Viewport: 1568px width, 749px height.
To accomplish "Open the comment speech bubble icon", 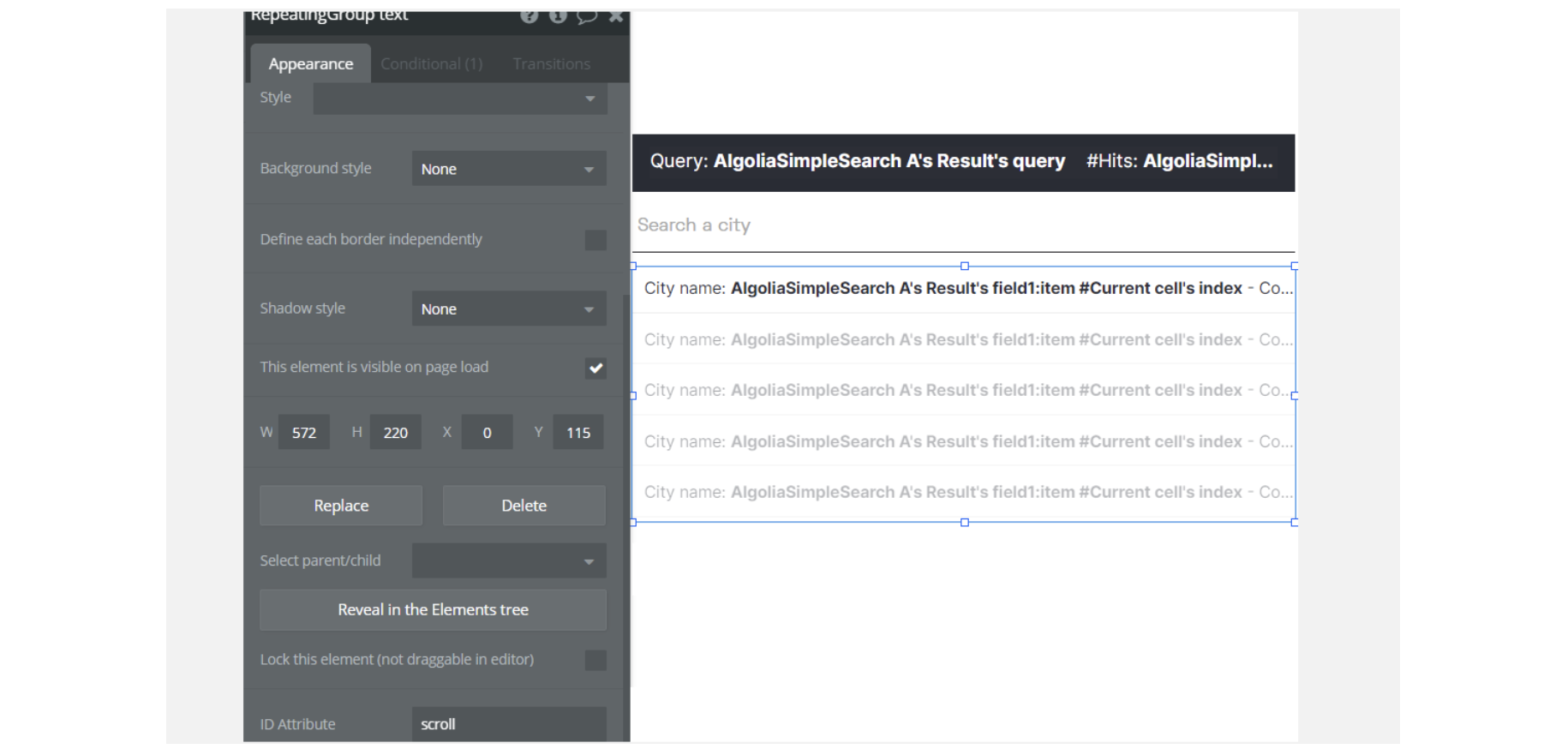I will coord(587,15).
